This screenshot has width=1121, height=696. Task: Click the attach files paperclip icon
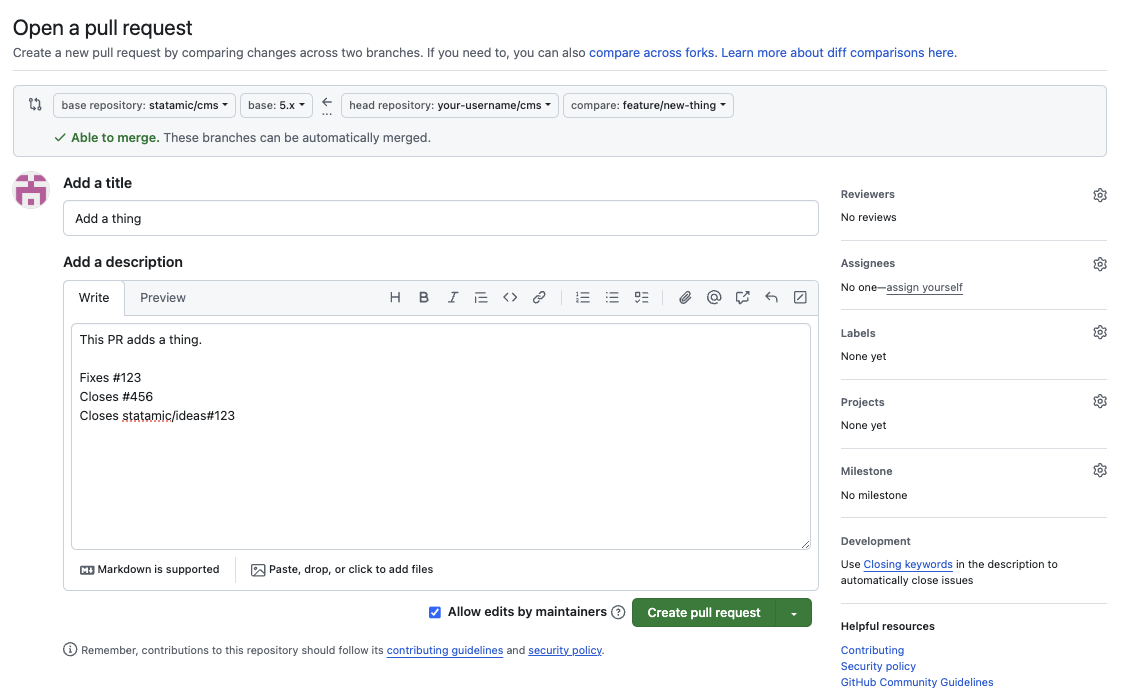point(685,297)
